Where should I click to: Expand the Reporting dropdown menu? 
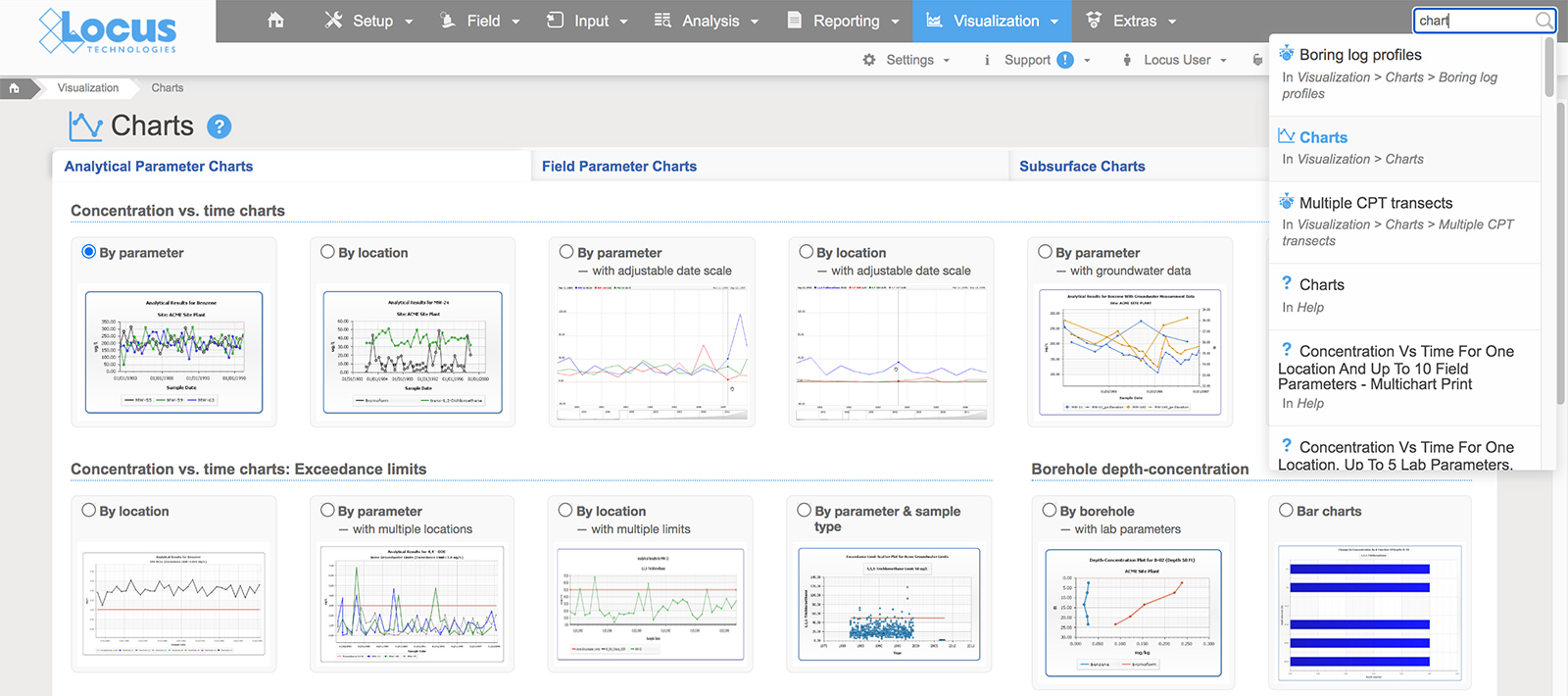[x=895, y=22]
